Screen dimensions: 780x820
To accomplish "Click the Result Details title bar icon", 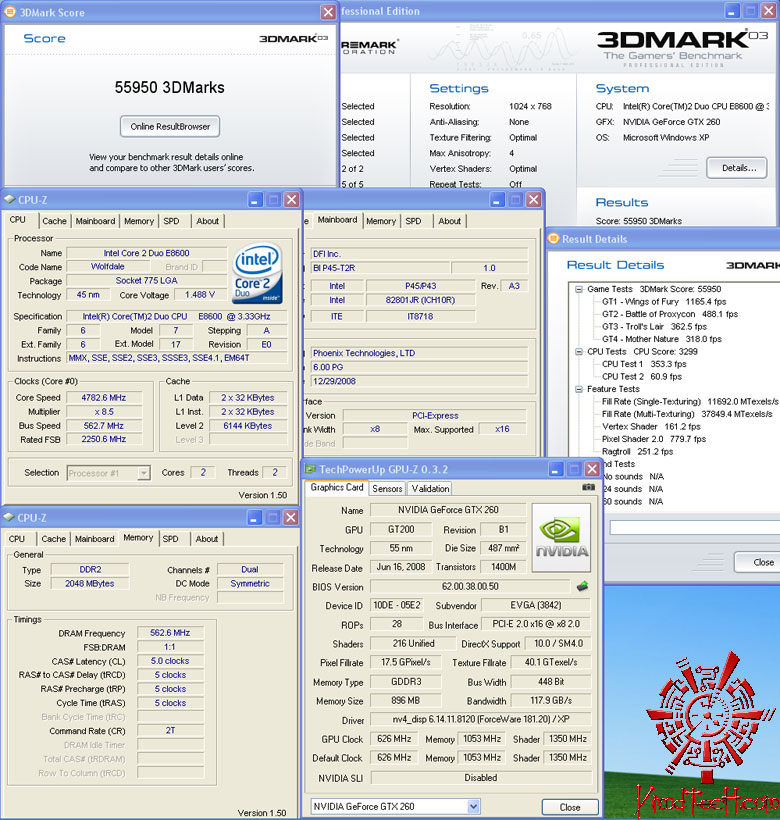I will pos(553,239).
